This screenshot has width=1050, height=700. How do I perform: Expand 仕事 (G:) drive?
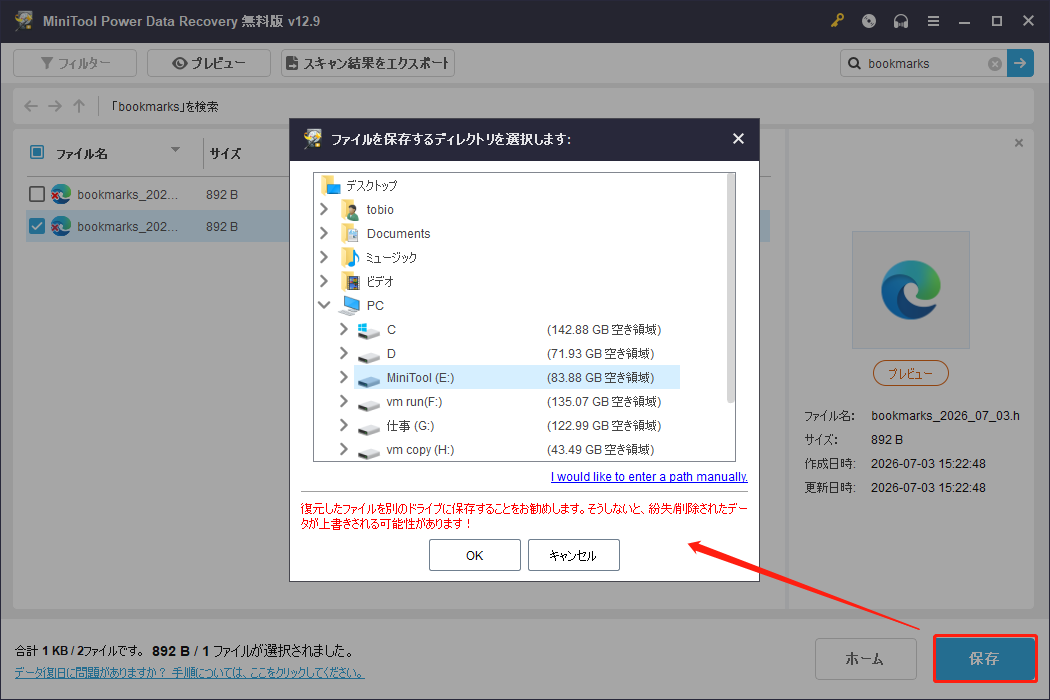(x=344, y=425)
